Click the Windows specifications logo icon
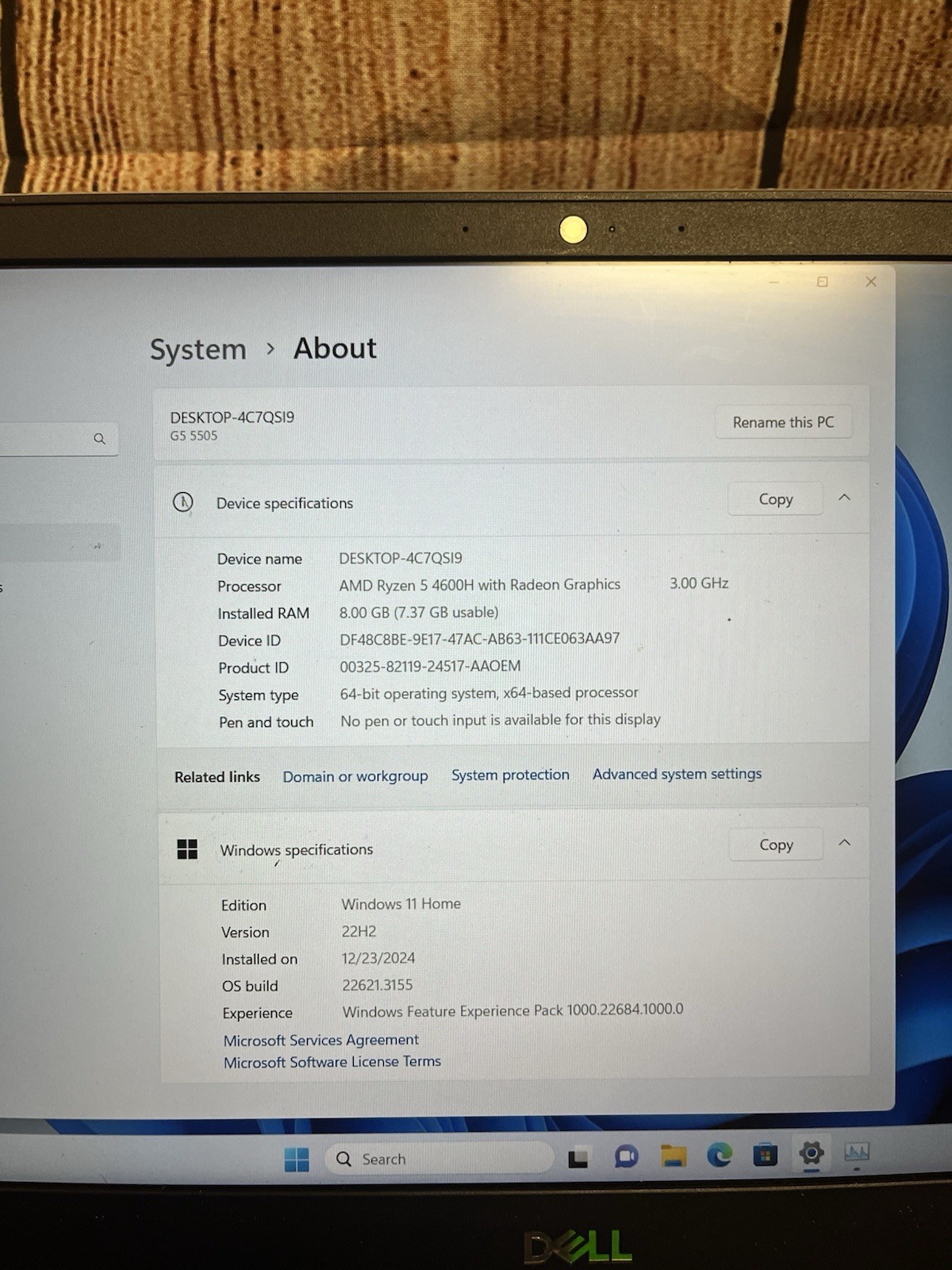 (187, 849)
